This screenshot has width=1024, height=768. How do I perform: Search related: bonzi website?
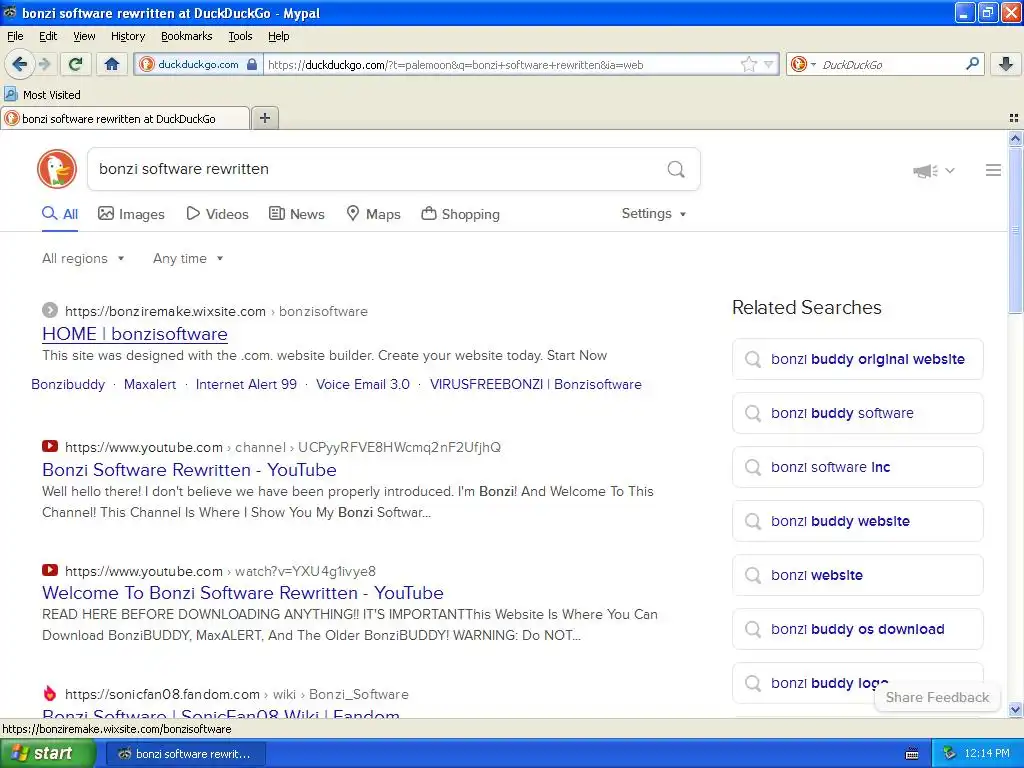[857, 575]
